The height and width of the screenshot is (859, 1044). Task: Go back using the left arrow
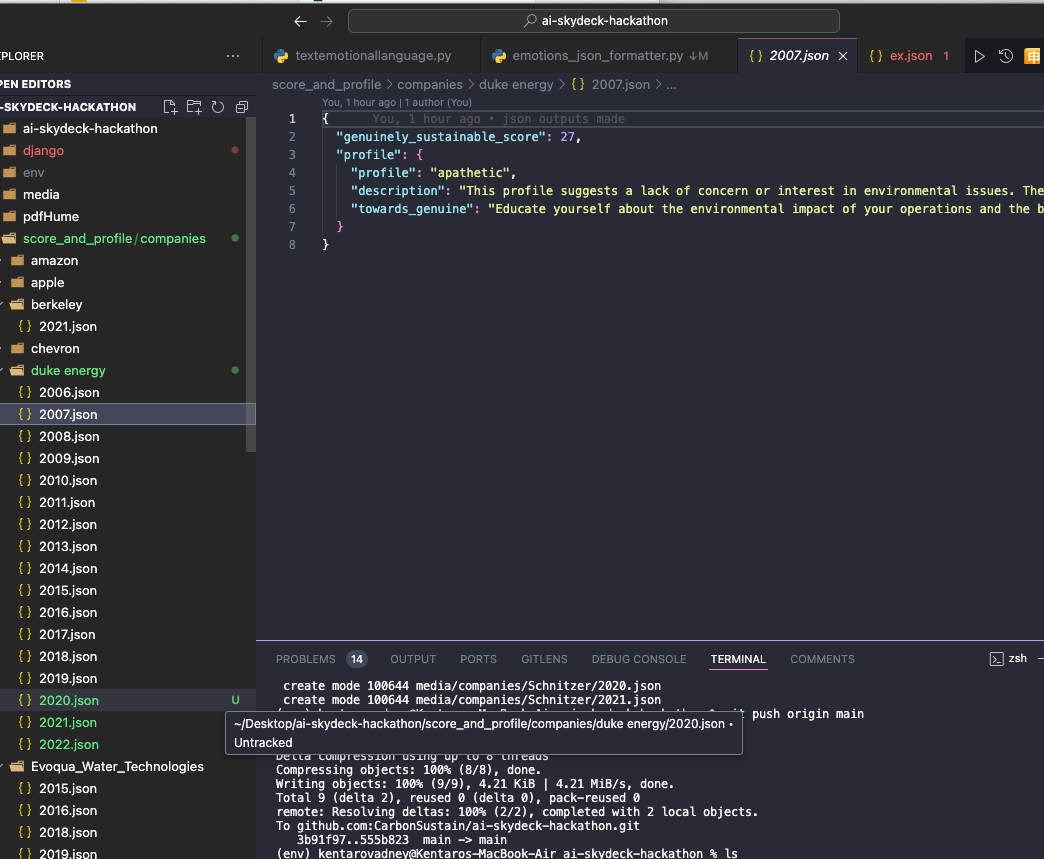[x=300, y=21]
